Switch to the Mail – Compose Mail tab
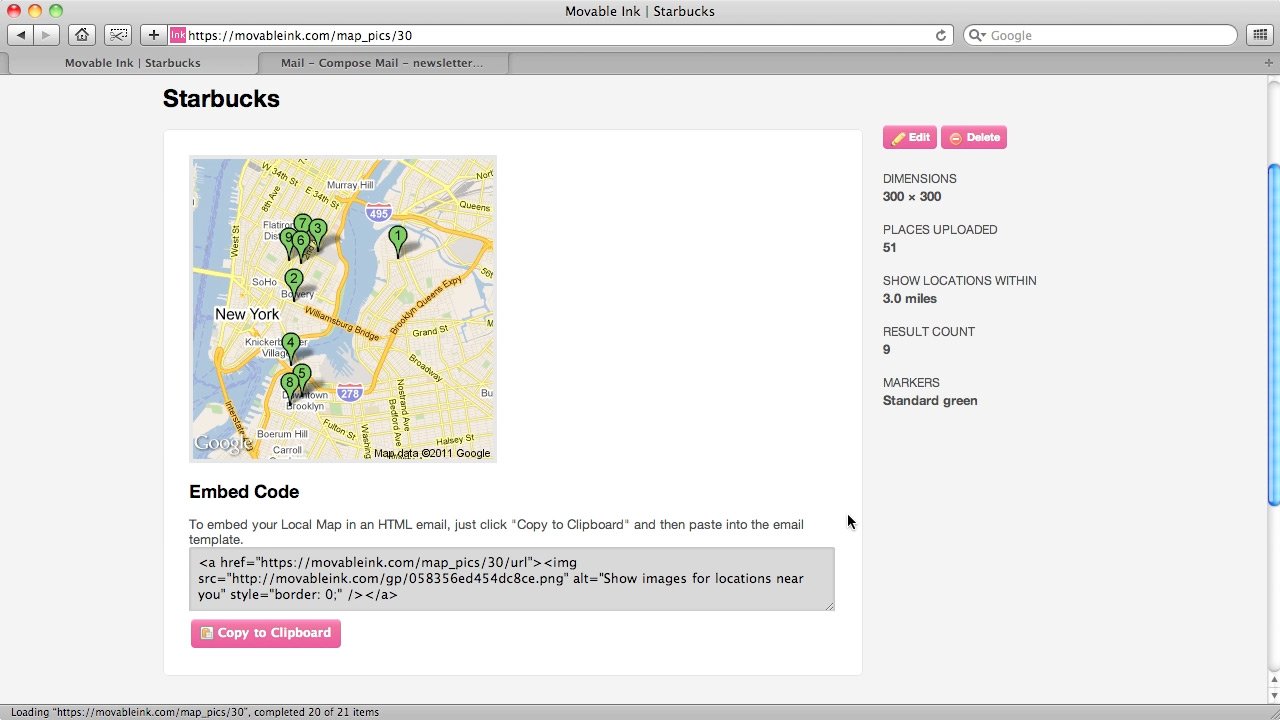 tap(382, 63)
